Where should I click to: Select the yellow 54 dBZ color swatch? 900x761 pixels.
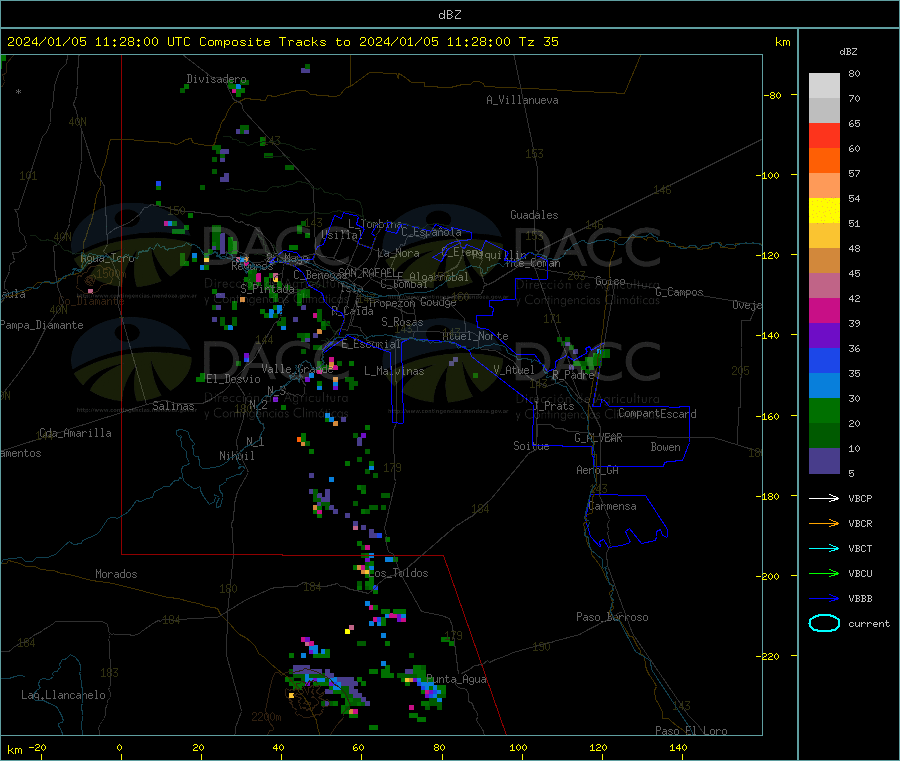tap(824, 211)
